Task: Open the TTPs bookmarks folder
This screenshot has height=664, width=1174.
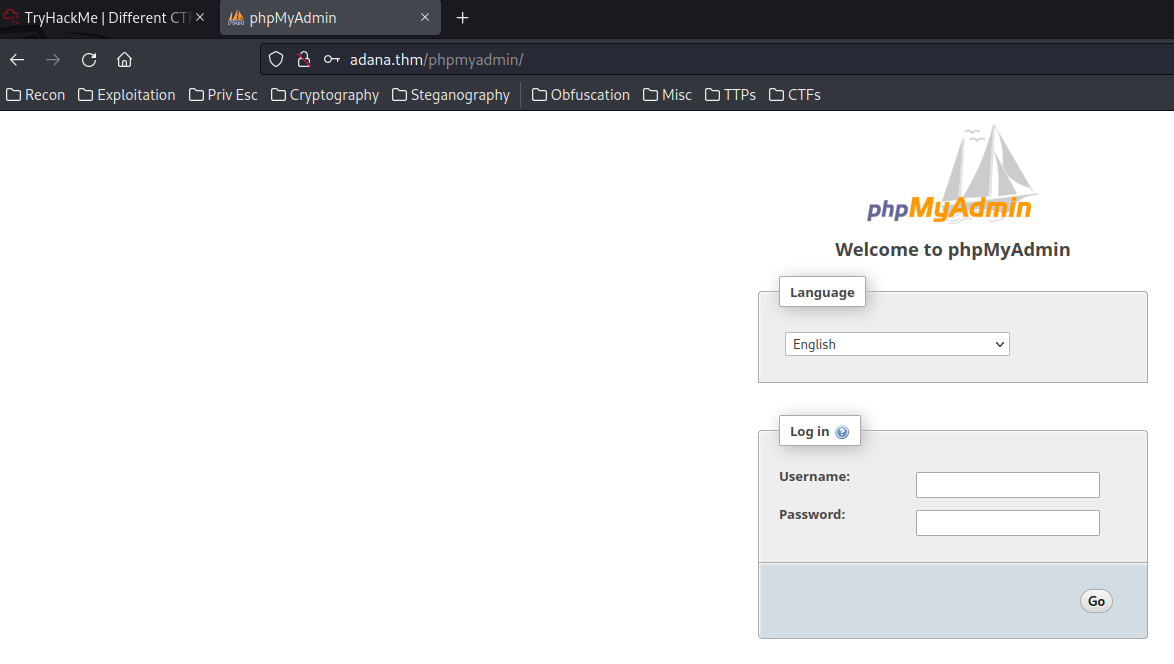Action: click(730, 95)
